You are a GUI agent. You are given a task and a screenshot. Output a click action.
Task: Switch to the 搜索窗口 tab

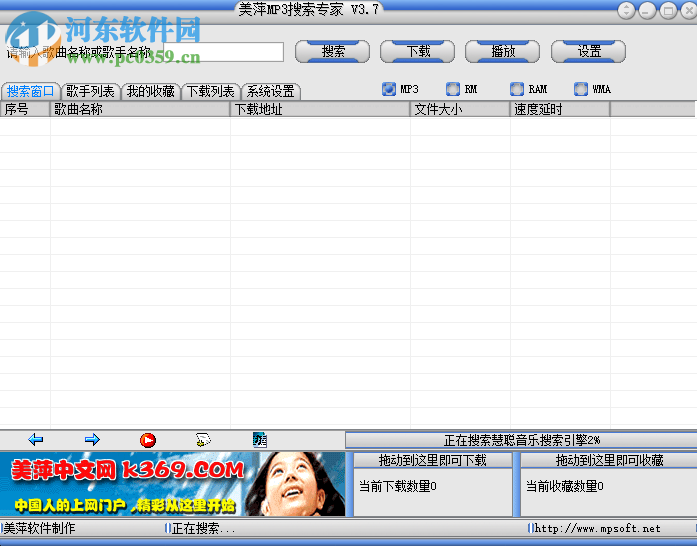30,91
